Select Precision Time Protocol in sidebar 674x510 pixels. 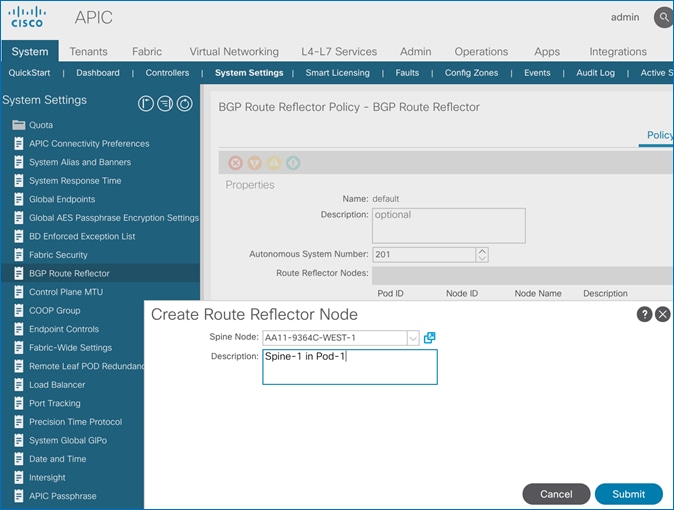coord(75,422)
